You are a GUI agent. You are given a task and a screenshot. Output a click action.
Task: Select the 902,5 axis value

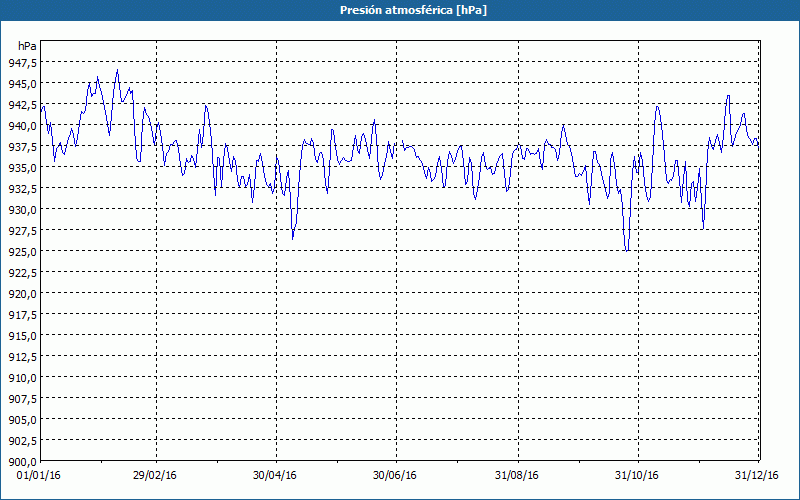(x=22, y=441)
